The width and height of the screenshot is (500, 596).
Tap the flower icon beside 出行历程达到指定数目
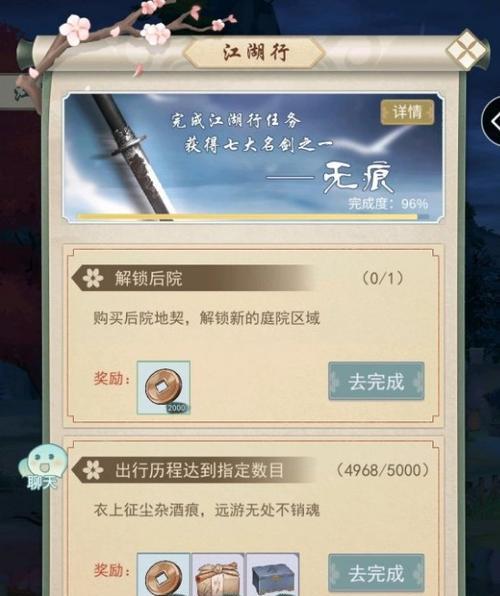[x=93, y=470]
